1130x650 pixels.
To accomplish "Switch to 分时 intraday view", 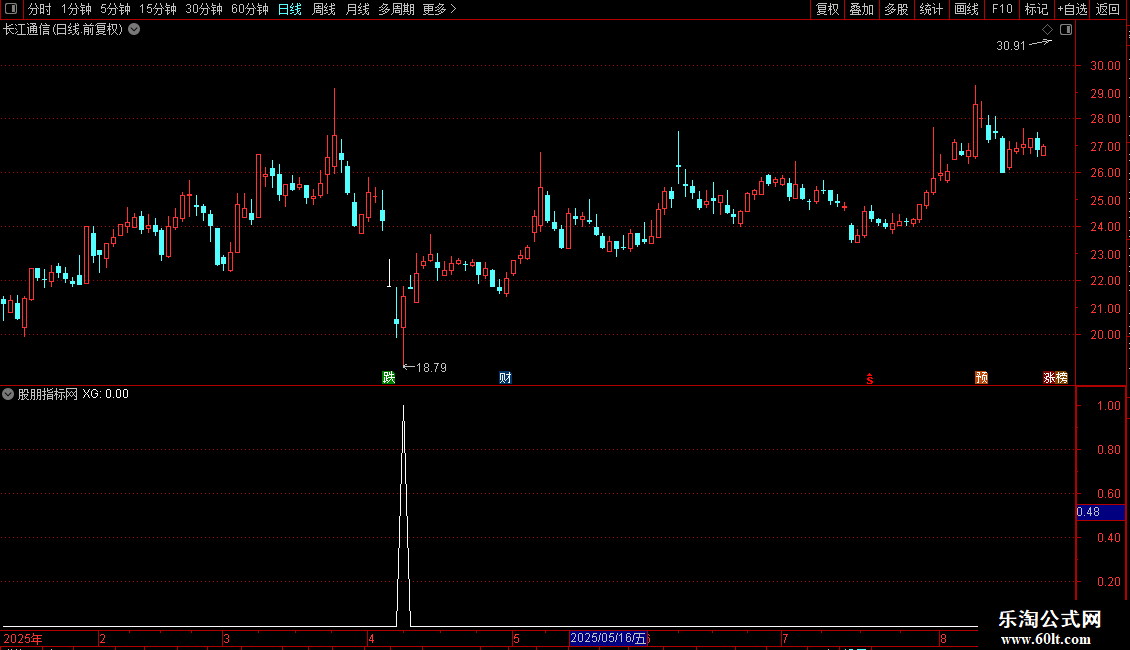I will pos(40,9).
